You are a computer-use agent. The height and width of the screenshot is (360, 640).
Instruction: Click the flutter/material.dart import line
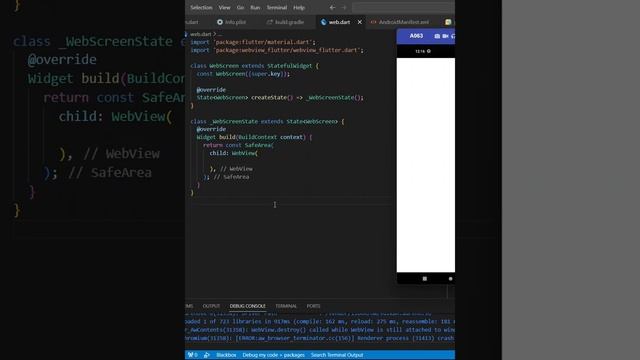253,42
